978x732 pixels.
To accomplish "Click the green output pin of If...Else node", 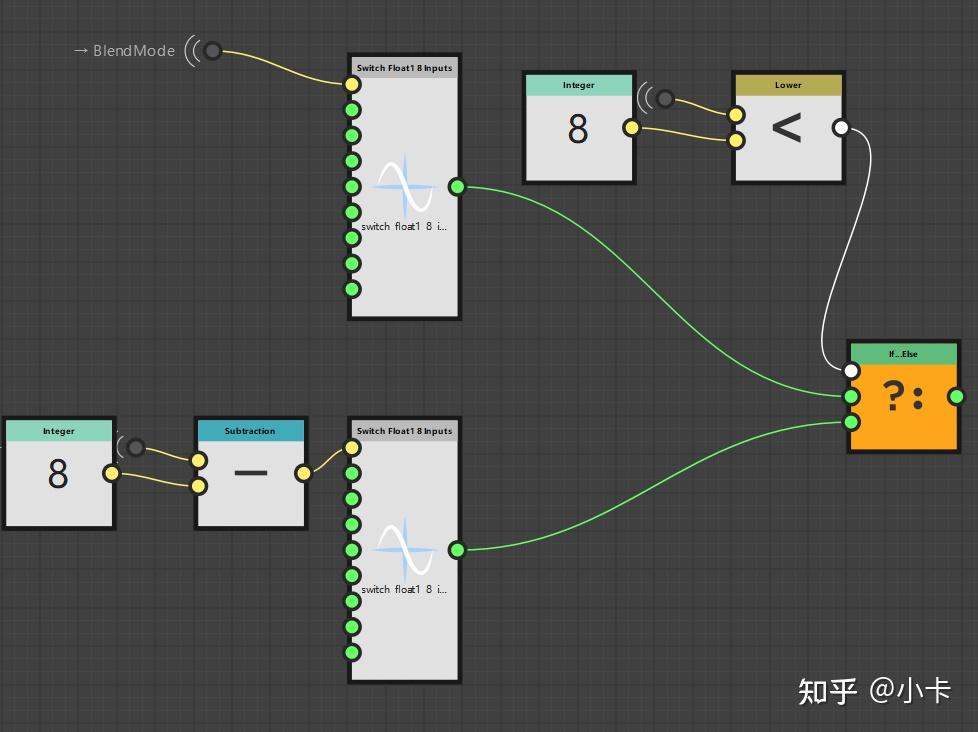I will 956,397.
